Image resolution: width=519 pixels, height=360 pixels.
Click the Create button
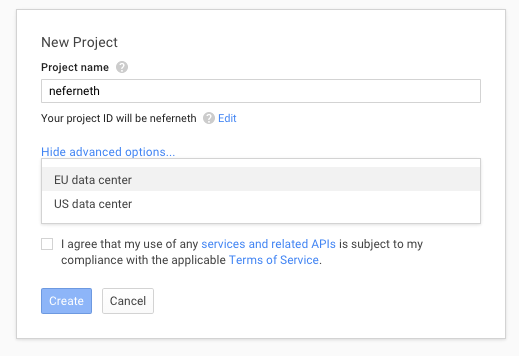(66, 301)
